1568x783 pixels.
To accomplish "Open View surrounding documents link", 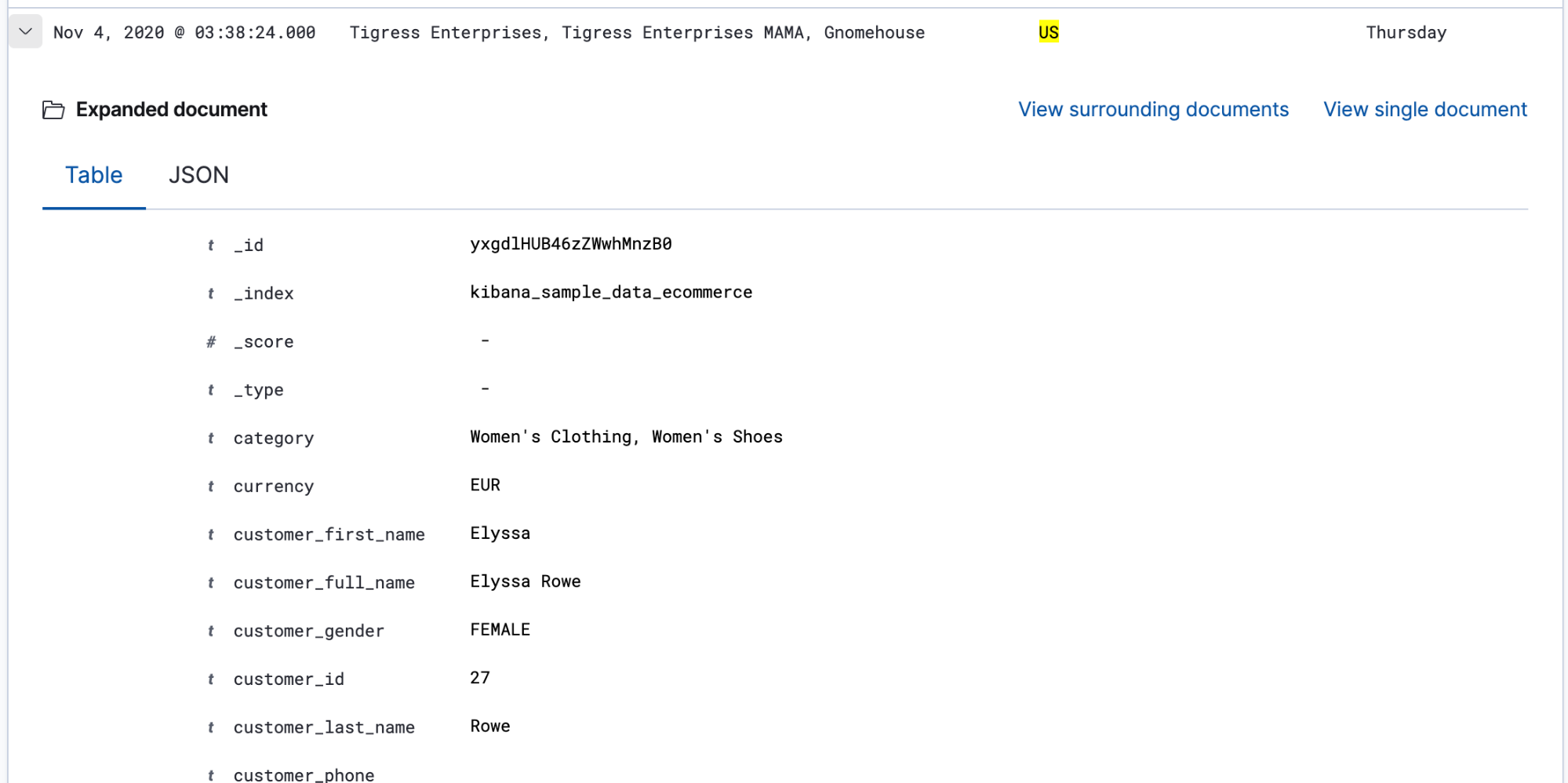I will (x=1153, y=110).
